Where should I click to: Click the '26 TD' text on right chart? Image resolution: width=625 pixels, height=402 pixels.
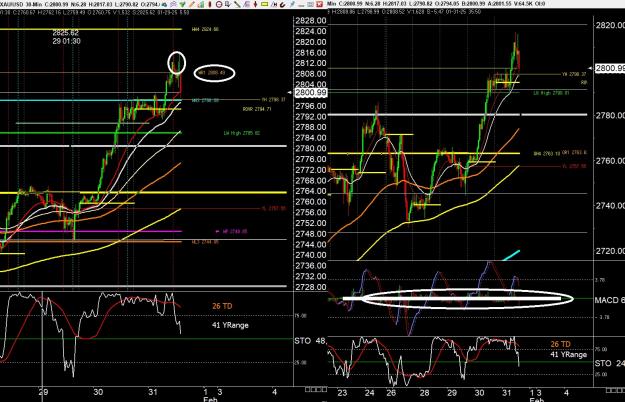[x=560, y=344]
